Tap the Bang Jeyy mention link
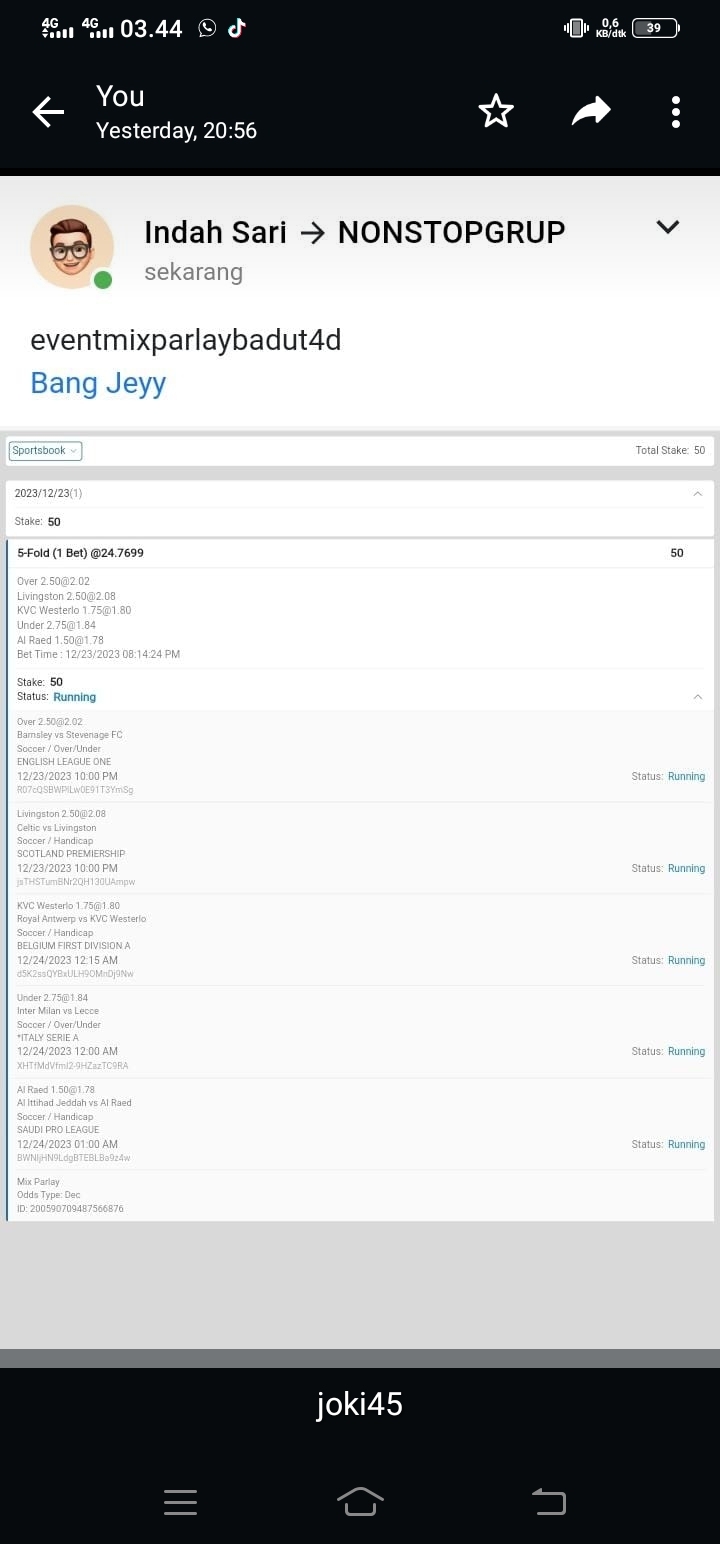This screenshot has width=720, height=1544. (x=98, y=383)
